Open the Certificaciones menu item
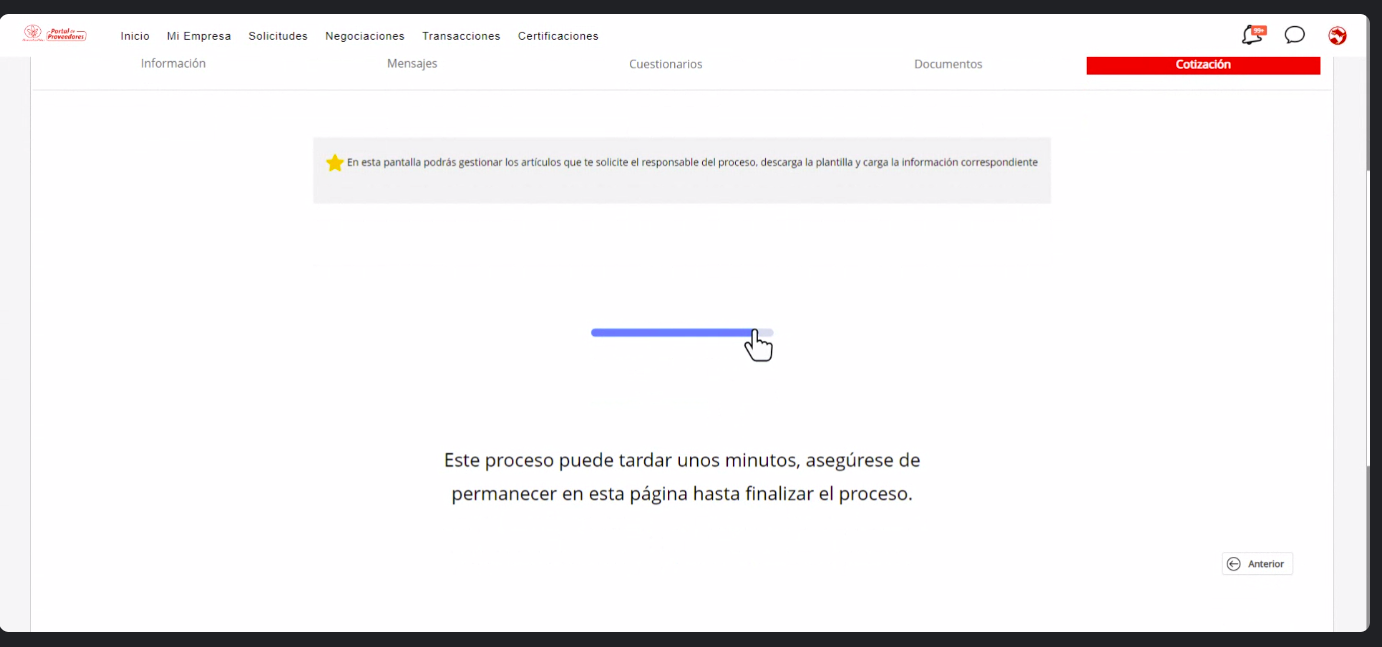 (558, 36)
